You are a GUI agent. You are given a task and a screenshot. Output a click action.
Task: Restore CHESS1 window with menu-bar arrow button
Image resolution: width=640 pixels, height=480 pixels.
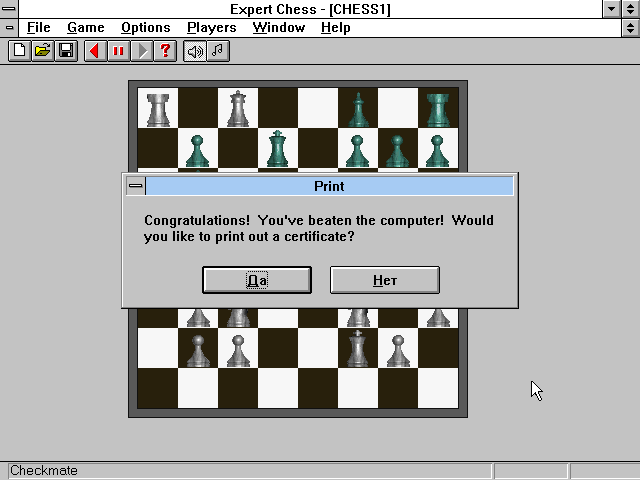coord(631,28)
